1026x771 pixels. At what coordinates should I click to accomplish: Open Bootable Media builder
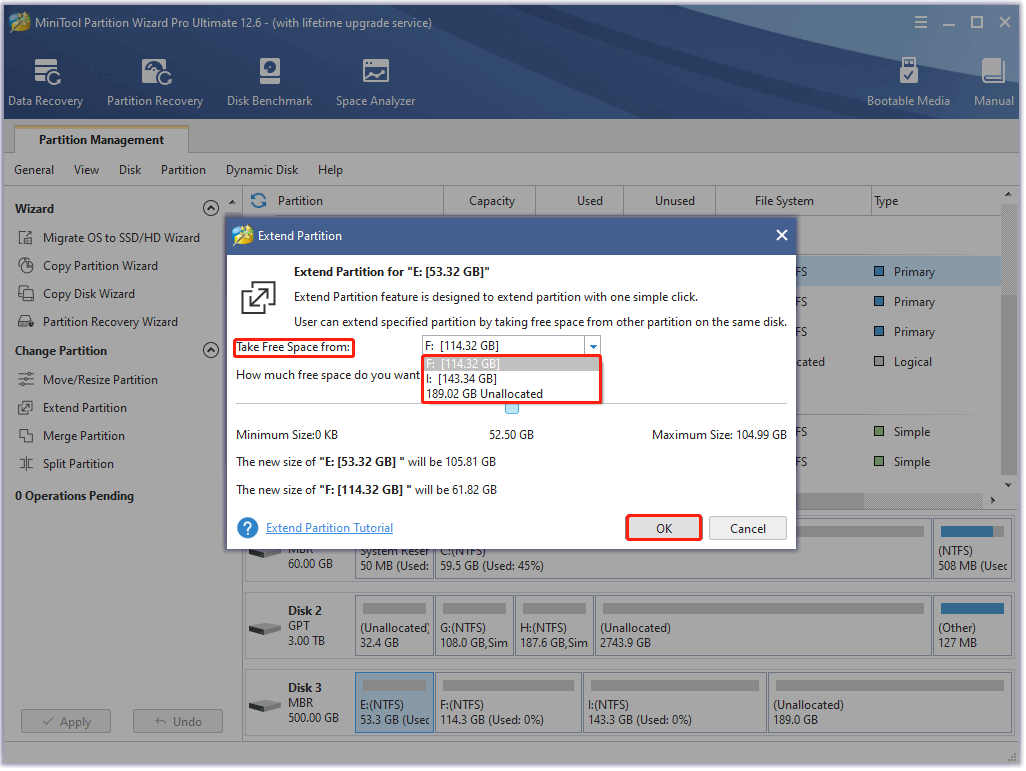(x=908, y=82)
